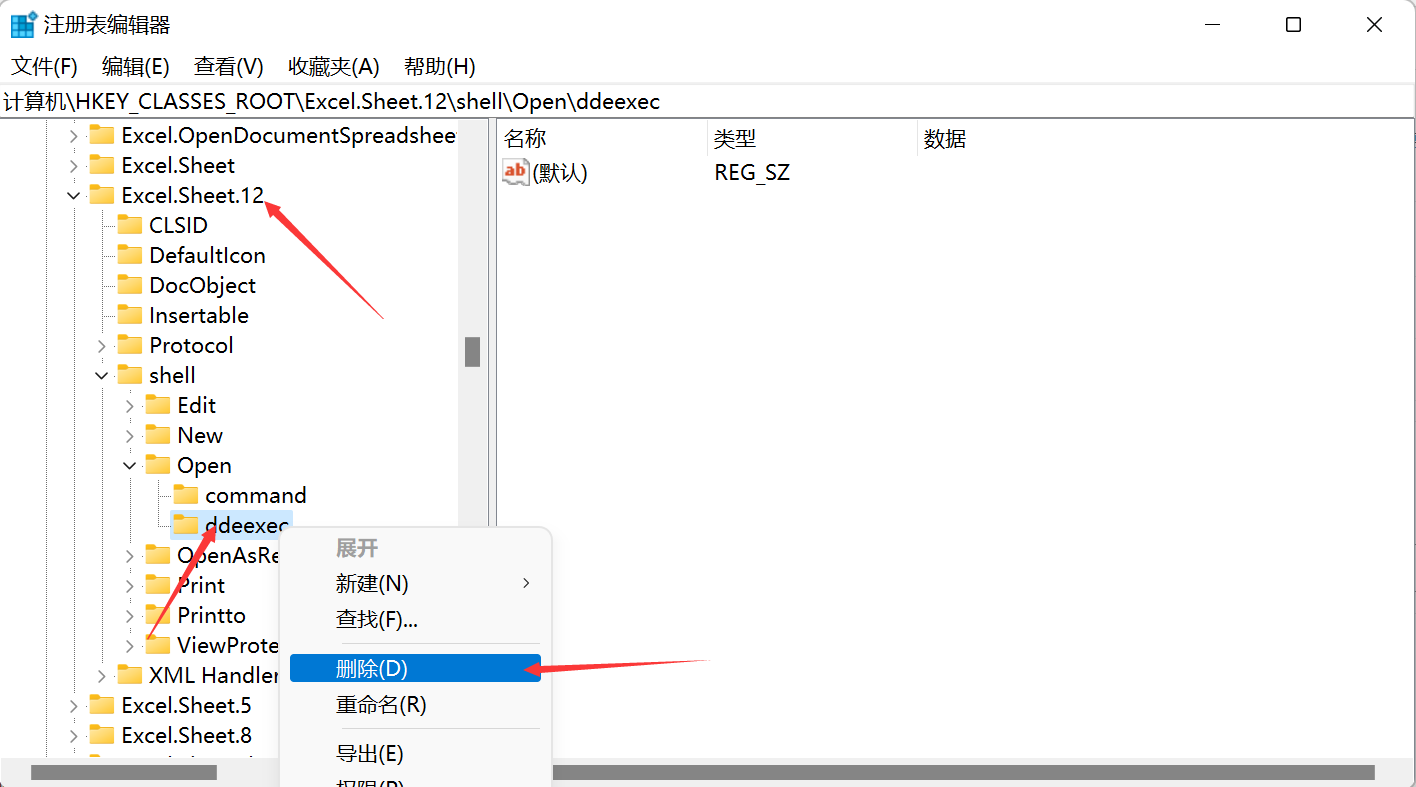Expand the XML Handler key
This screenshot has width=1416, height=787.
pyautogui.click(x=101, y=675)
